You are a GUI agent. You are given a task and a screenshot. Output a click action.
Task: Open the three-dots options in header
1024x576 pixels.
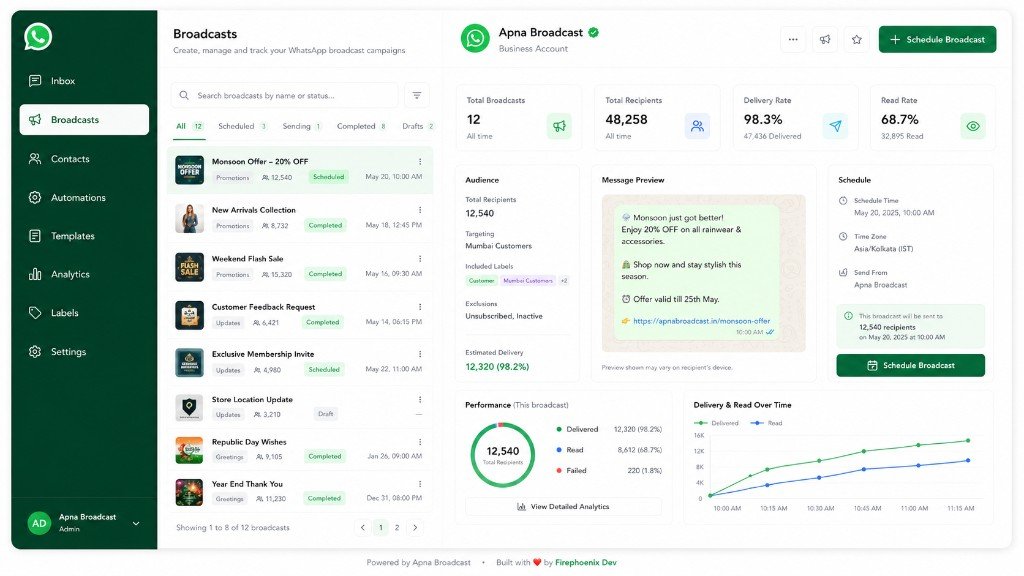coord(793,39)
